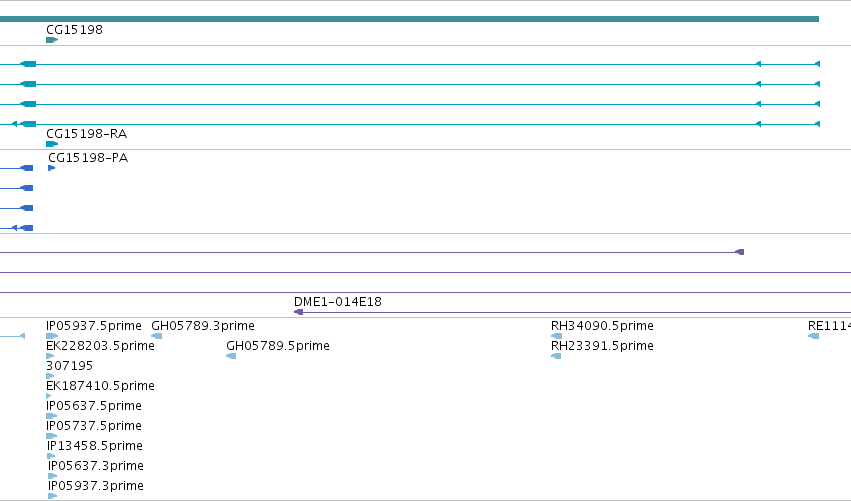Click the 307195 feature label
The image size is (851, 501).
pyautogui.click(x=69, y=366)
